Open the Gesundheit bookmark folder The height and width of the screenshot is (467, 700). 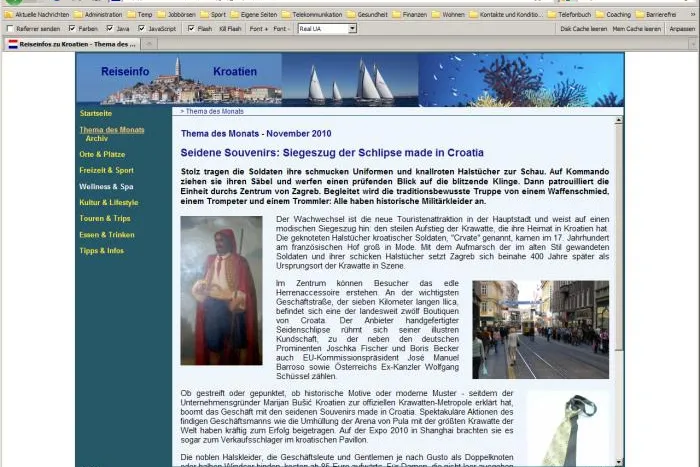[x=368, y=14]
